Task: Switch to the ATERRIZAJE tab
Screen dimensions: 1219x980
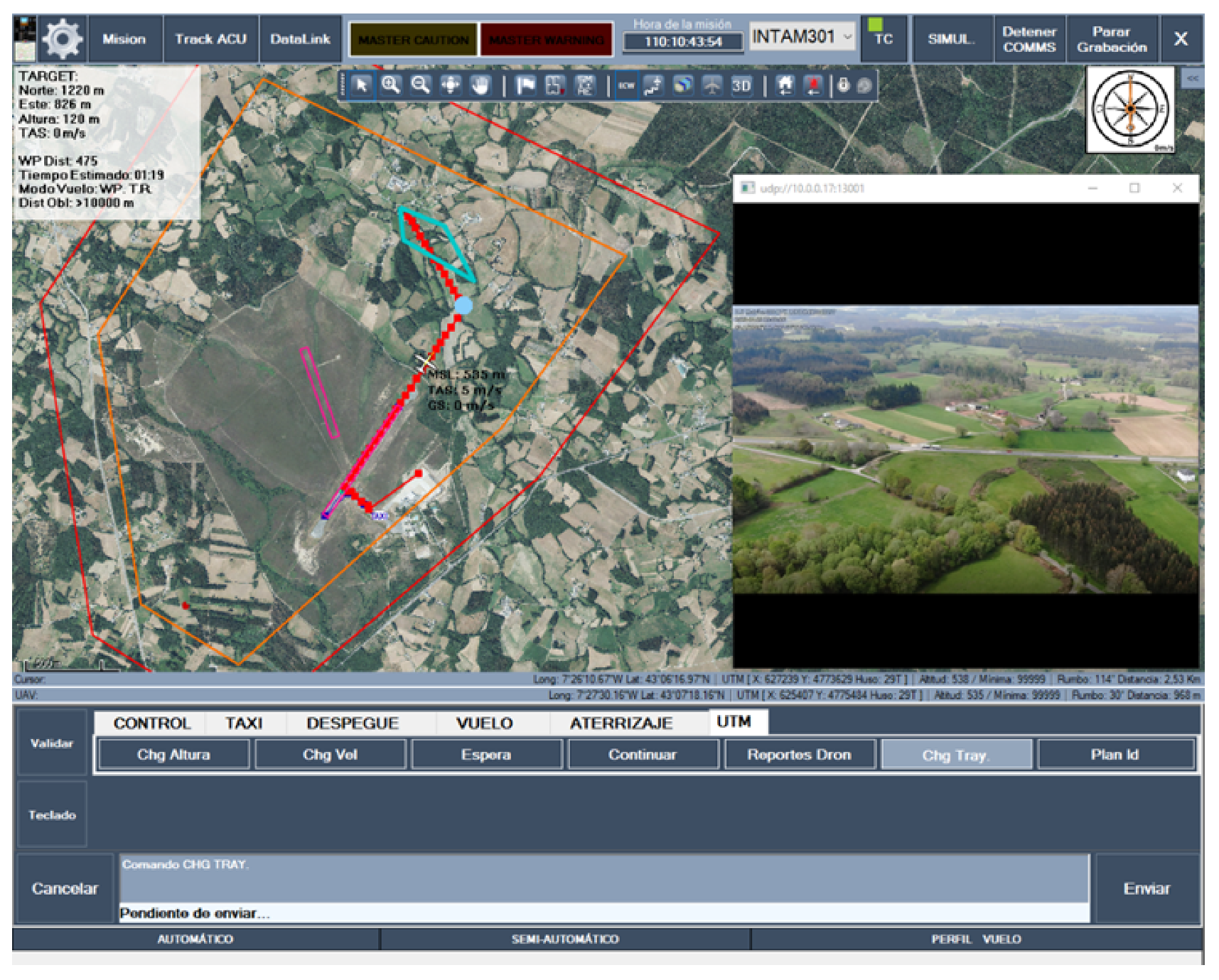Action: tap(621, 723)
